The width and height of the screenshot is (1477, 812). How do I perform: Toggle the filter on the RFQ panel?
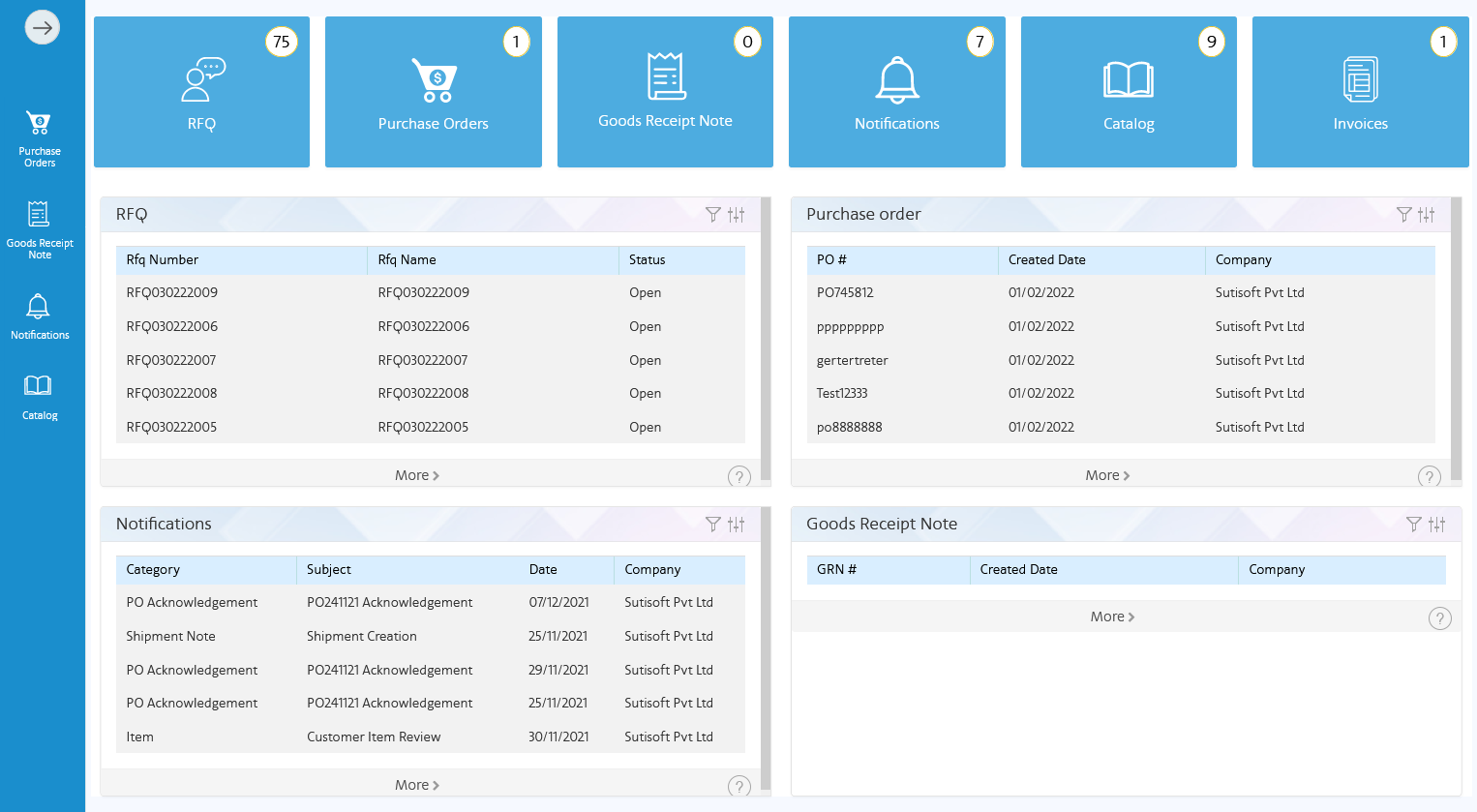pyautogui.click(x=713, y=215)
